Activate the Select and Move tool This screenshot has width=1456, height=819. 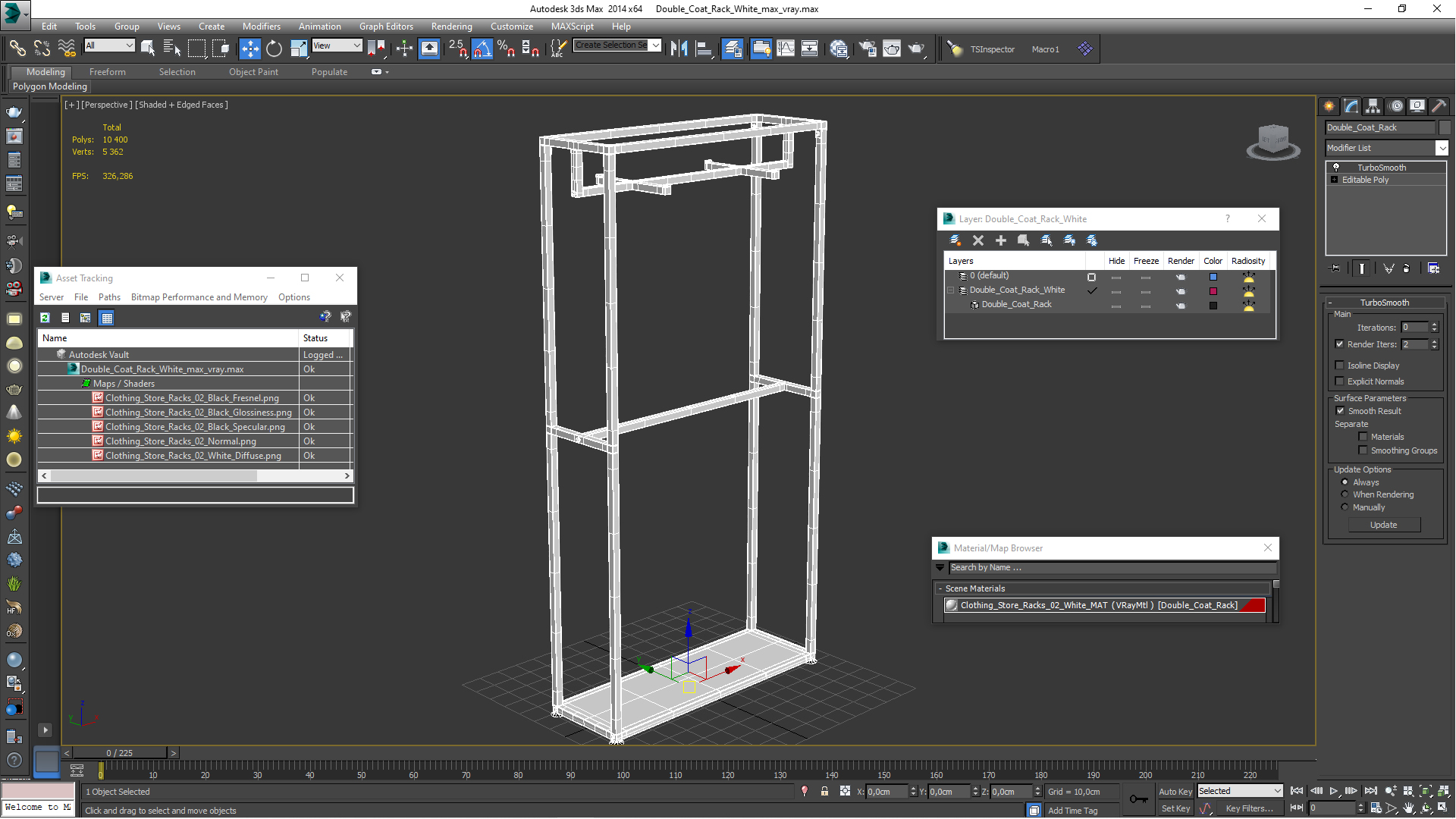[x=249, y=49]
